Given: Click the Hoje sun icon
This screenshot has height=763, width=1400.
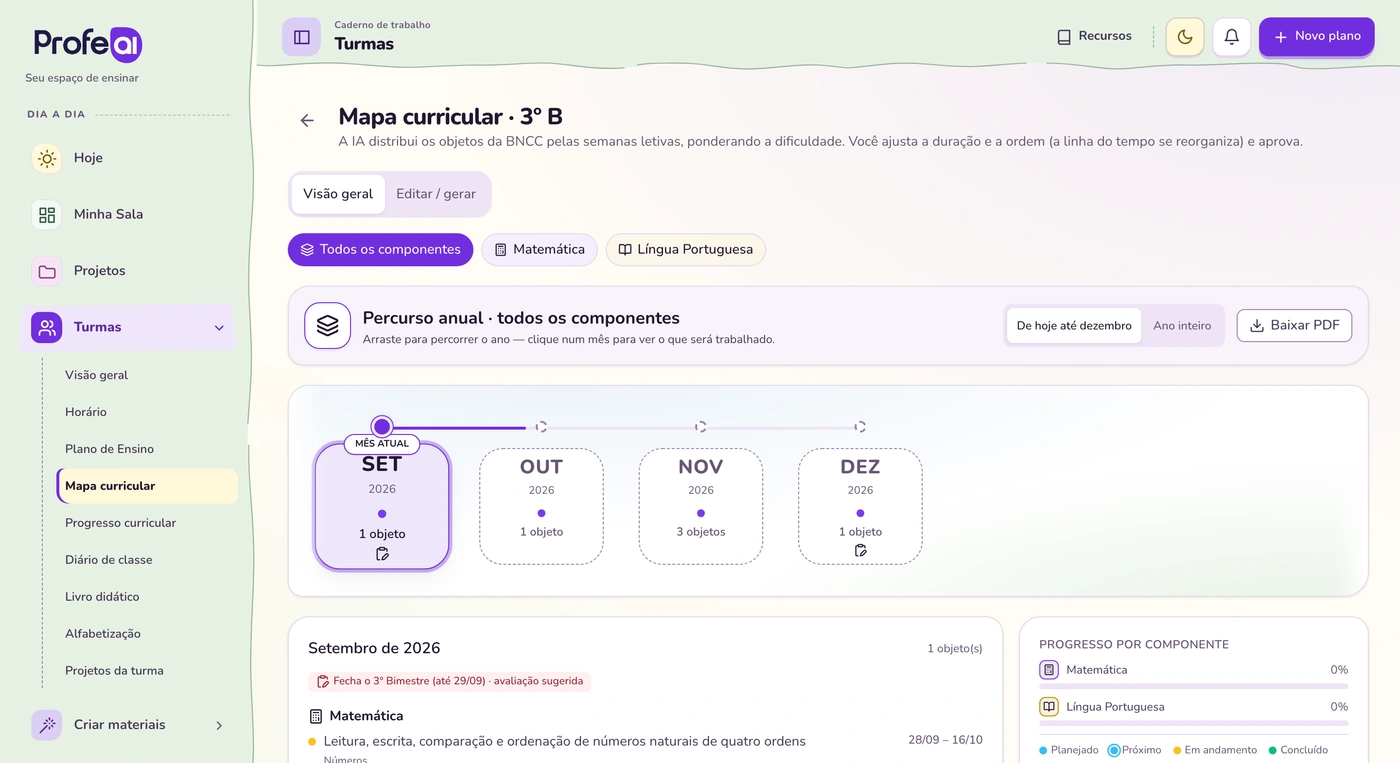Looking at the screenshot, I should [47, 158].
